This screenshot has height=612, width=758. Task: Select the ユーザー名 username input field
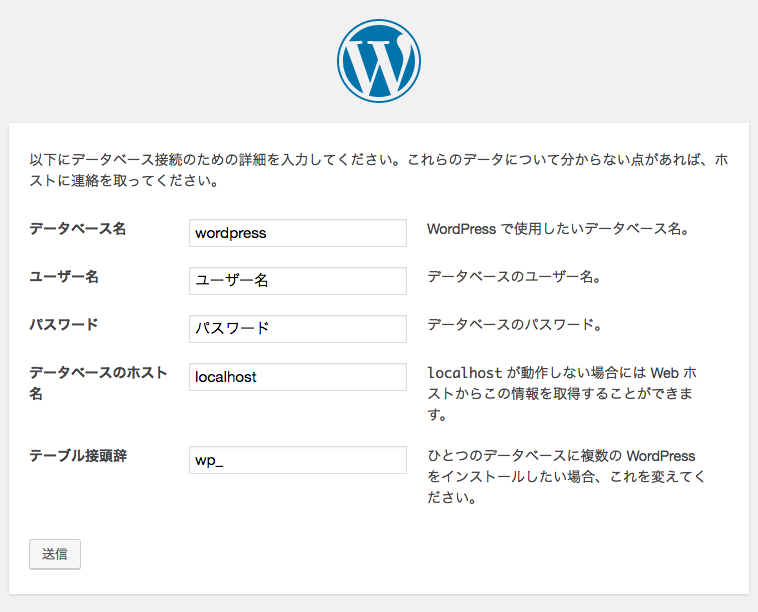298,281
